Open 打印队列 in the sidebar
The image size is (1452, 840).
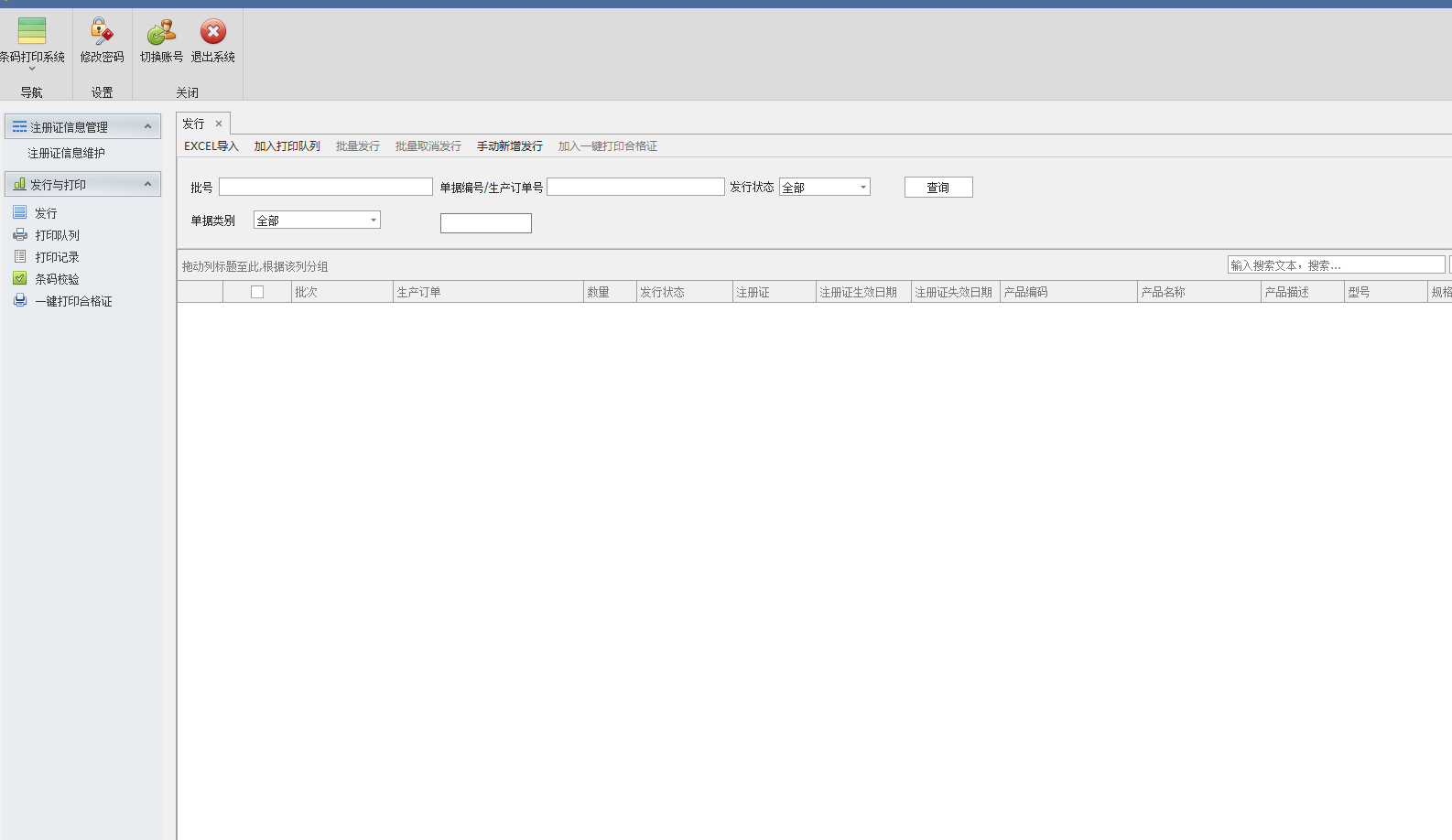pyautogui.click(x=57, y=235)
